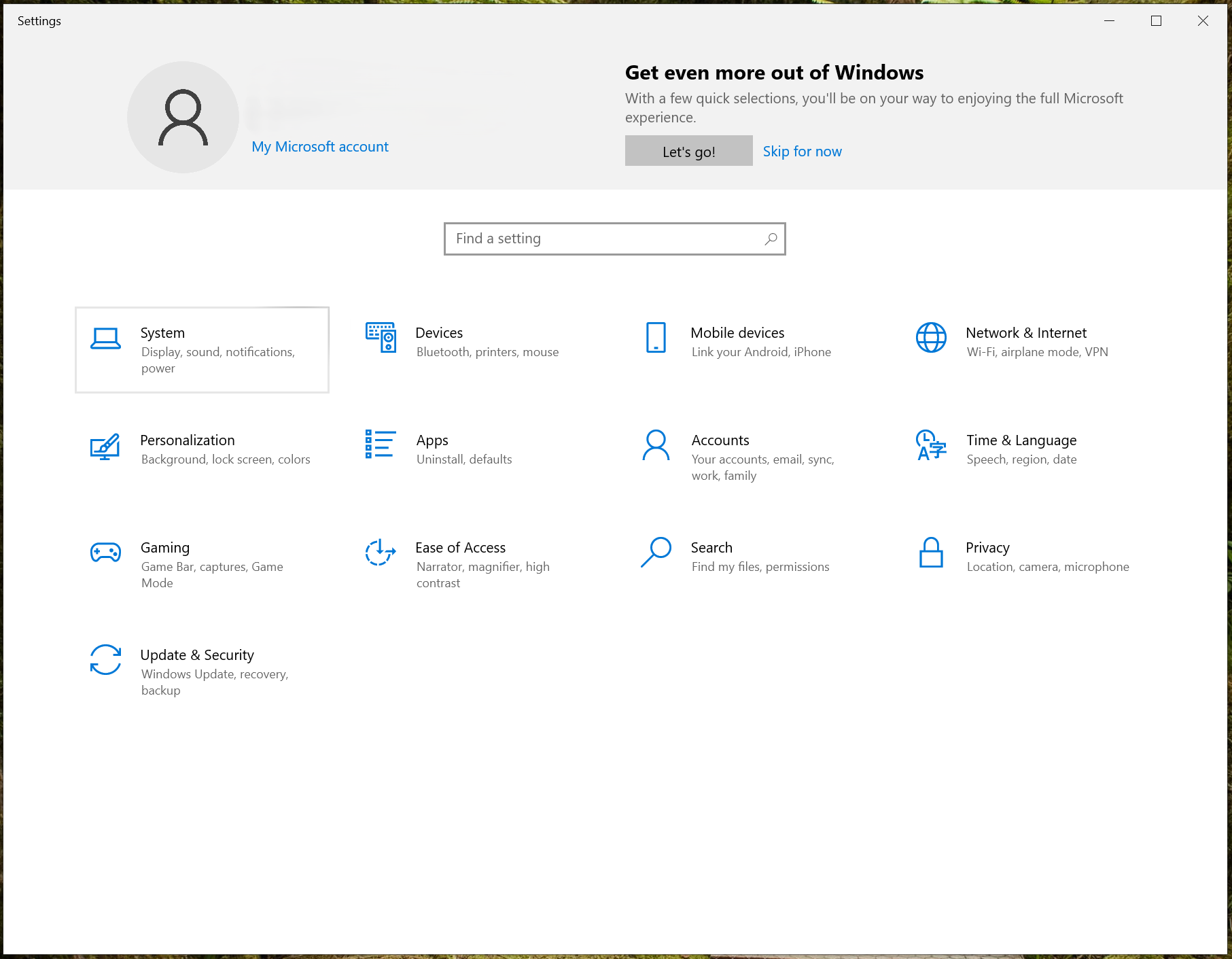This screenshot has height=959, width=1232.
Task: Open the System laptop icon
Action: pos(106,338)
